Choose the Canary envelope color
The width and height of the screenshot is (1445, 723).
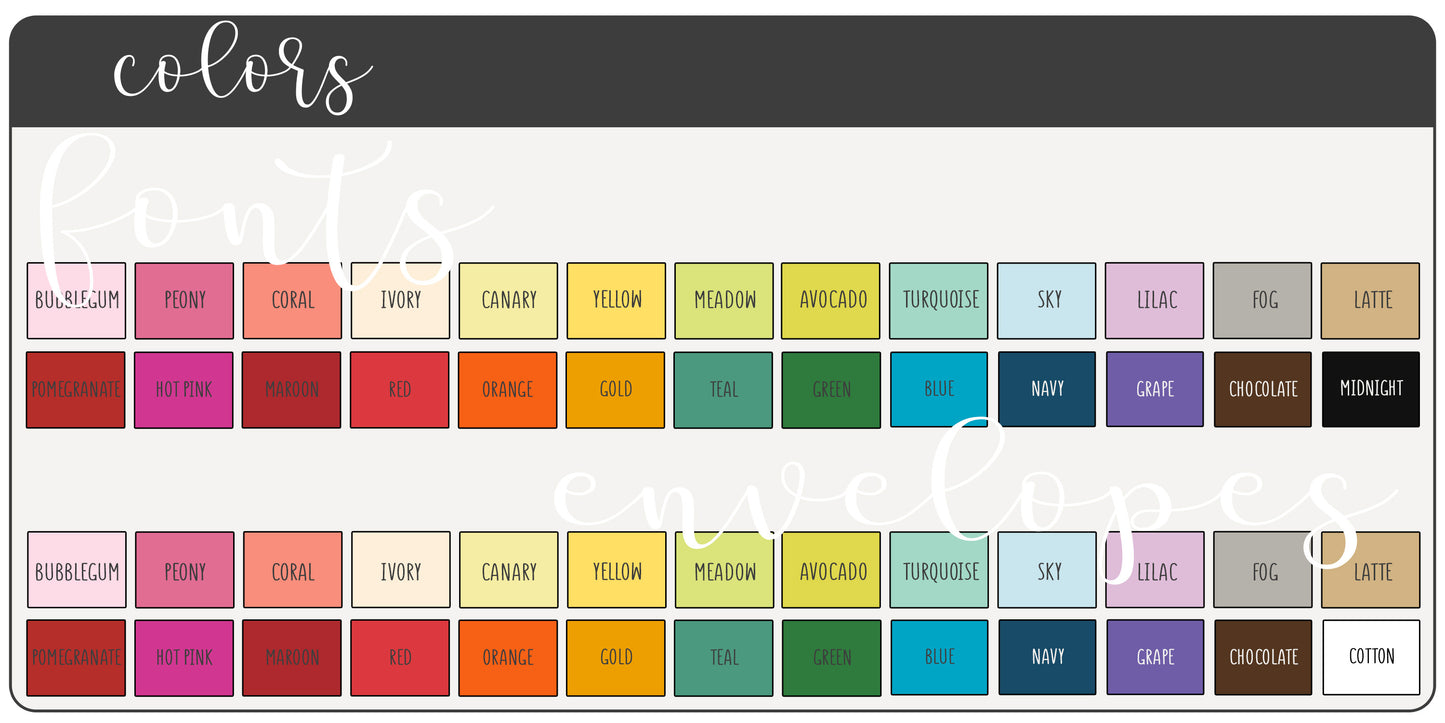[x=508, y=571]
